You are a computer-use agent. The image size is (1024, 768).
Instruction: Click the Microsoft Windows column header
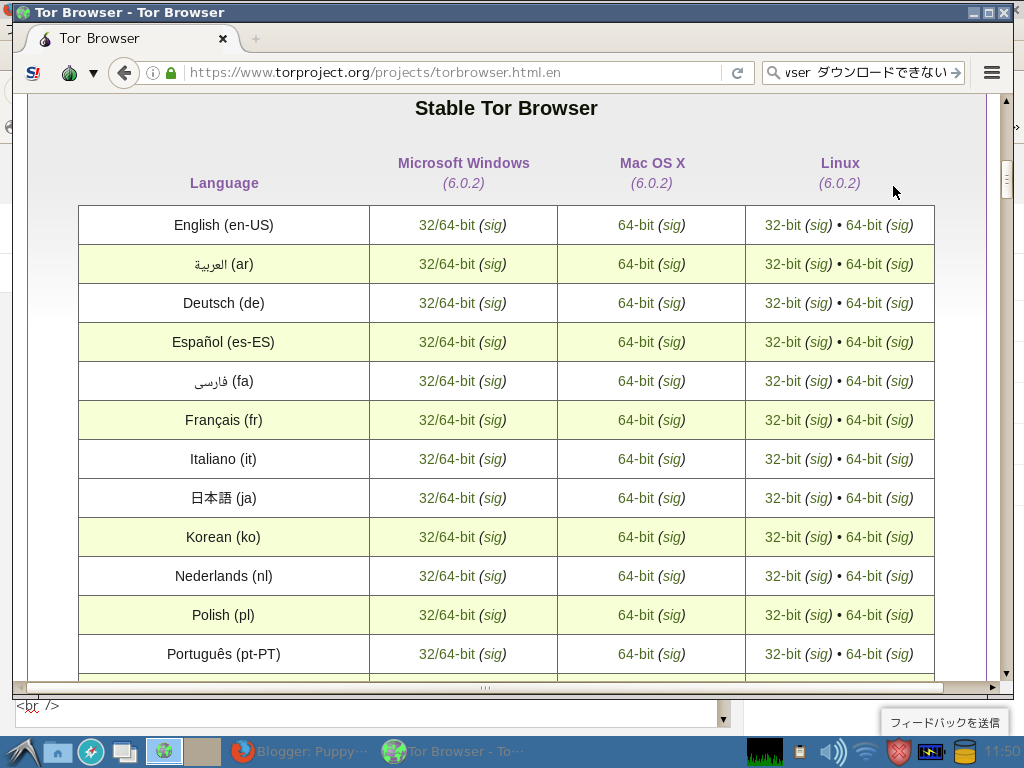tap(464, 163)
